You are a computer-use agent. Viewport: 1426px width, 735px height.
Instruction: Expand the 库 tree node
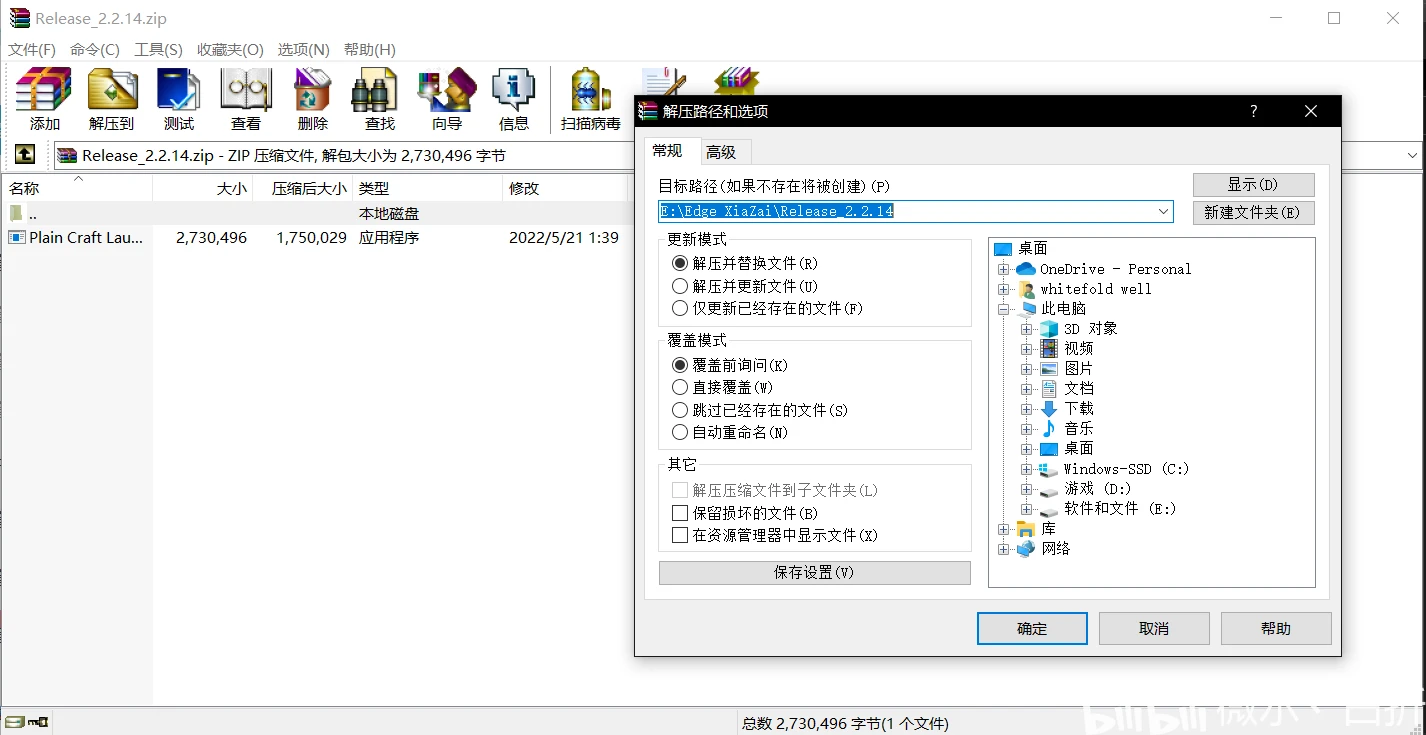click(1003, 529)
